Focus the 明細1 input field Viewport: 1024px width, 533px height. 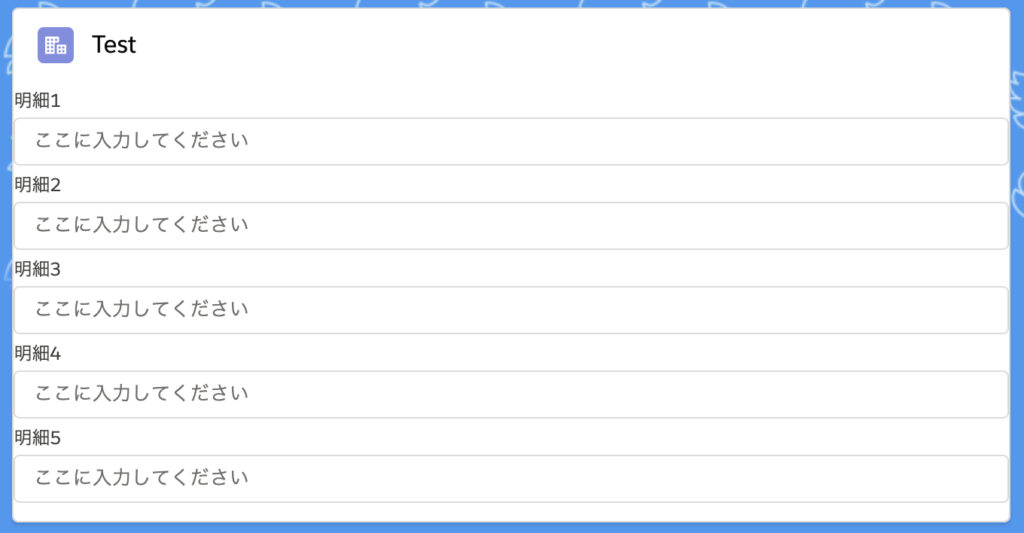(x=511, y=142)
